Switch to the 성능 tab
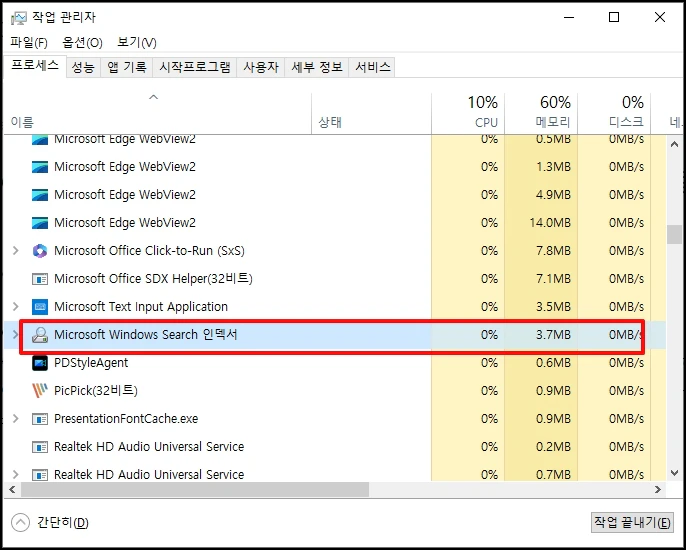This screenshot has height=550, width=686. (83, 67)
